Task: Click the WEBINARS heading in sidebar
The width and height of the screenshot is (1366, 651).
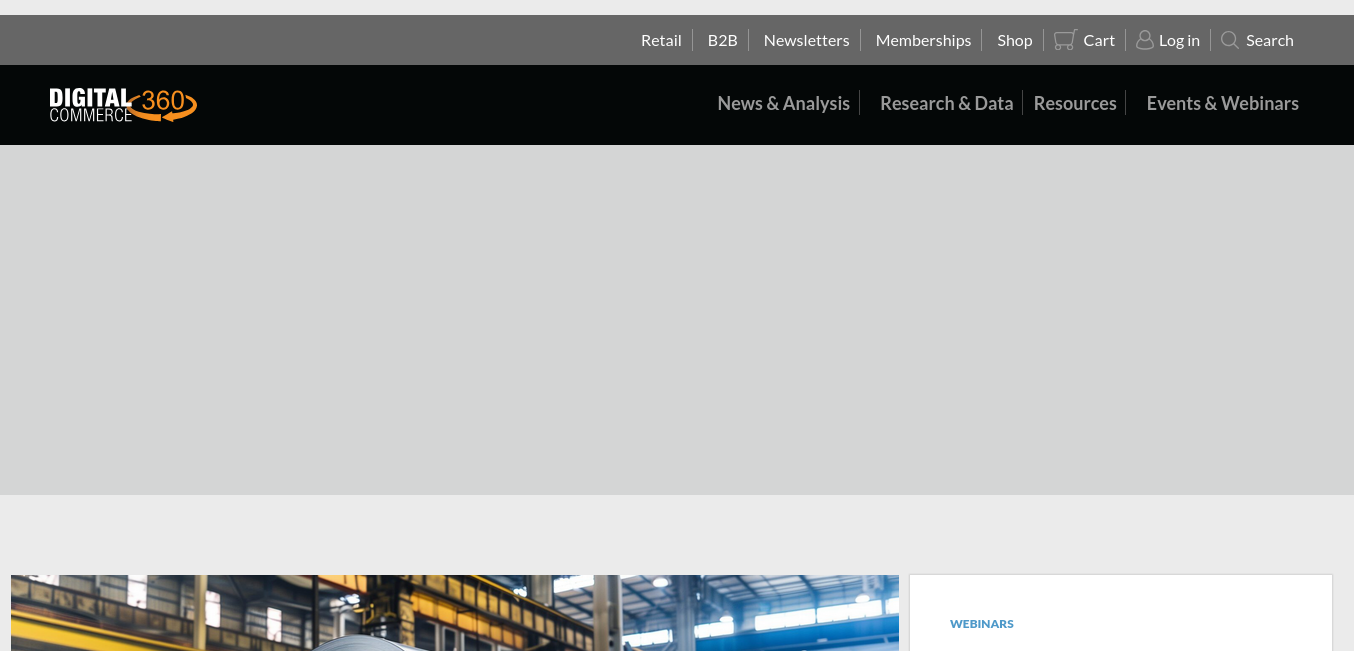Action: pos(982,624)
